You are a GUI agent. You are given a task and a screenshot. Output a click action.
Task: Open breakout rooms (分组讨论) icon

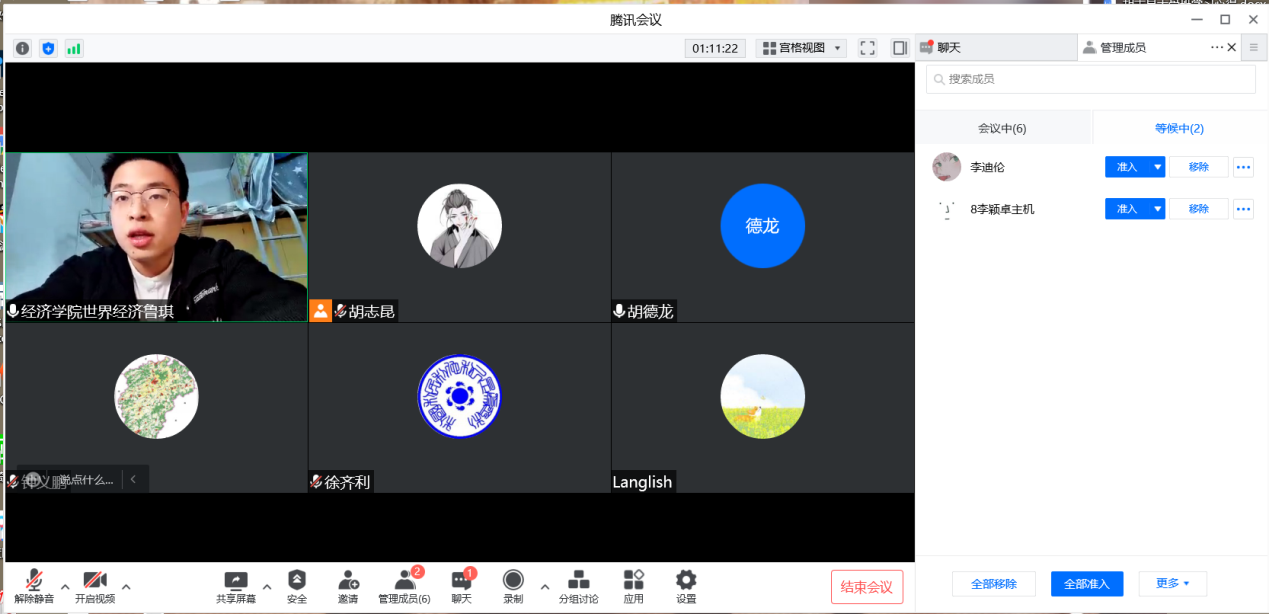click(578, 581)
